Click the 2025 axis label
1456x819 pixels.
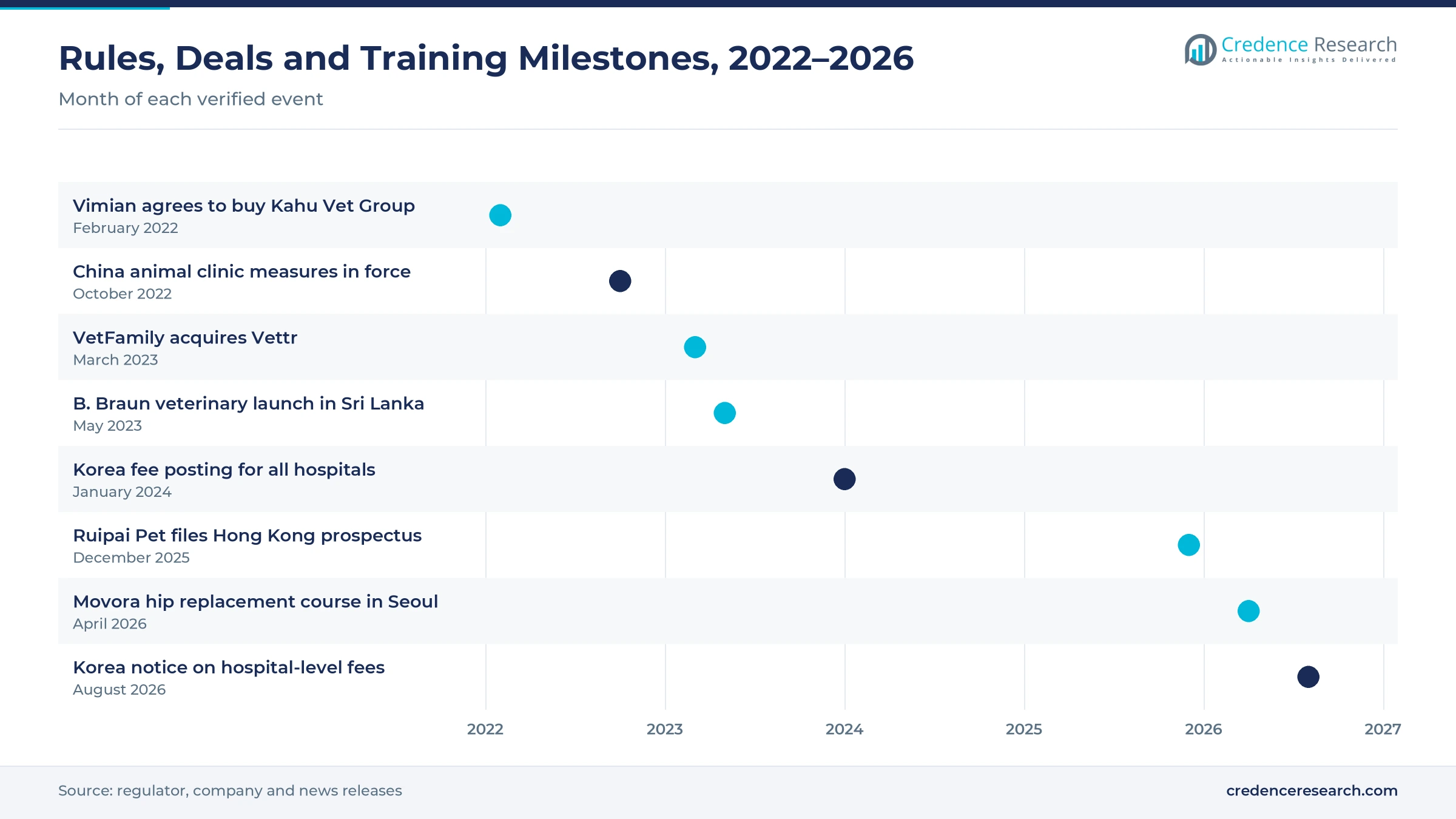click(1024, 729)
